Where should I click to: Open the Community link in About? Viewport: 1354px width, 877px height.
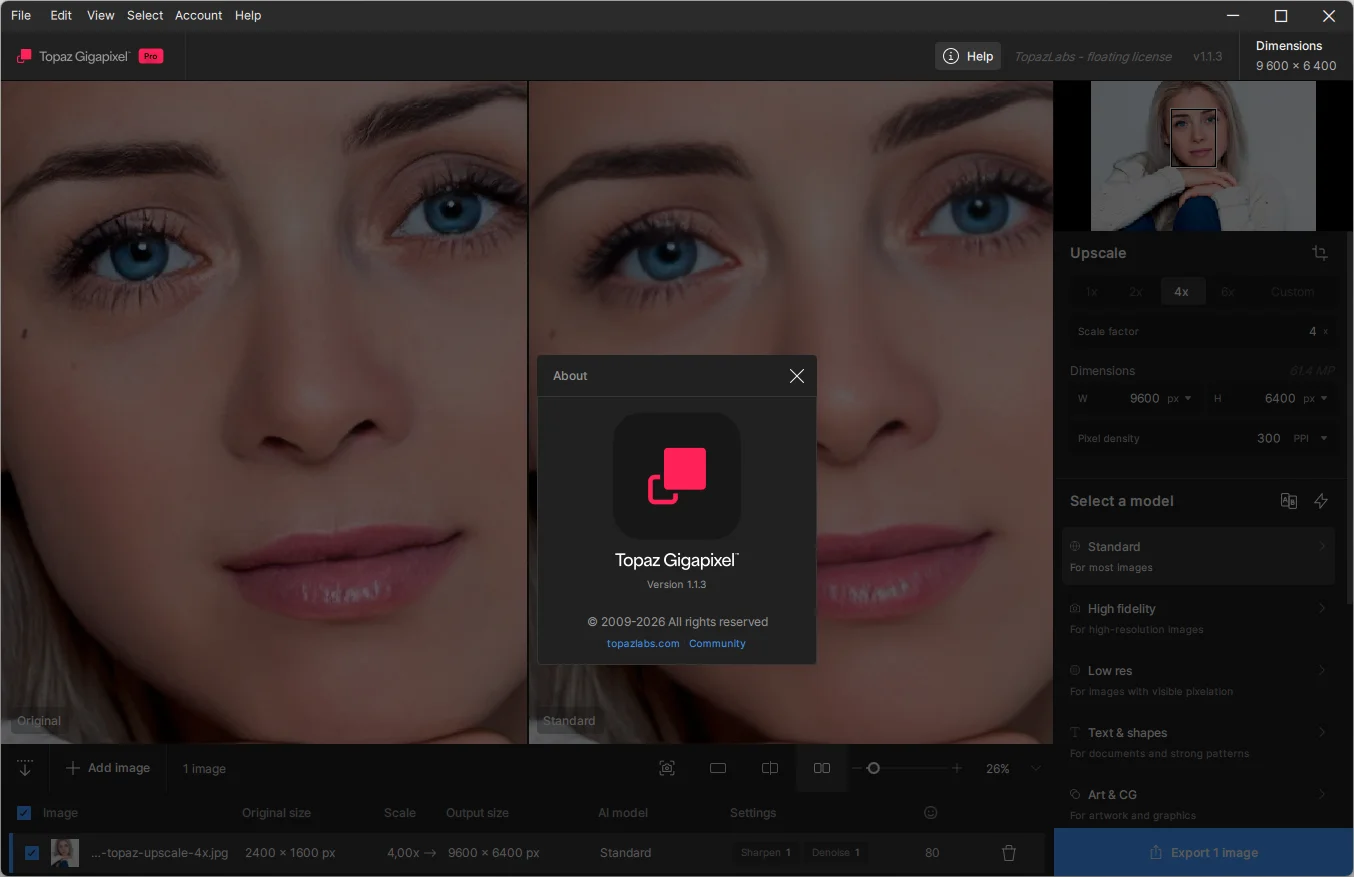click(717, 644)
